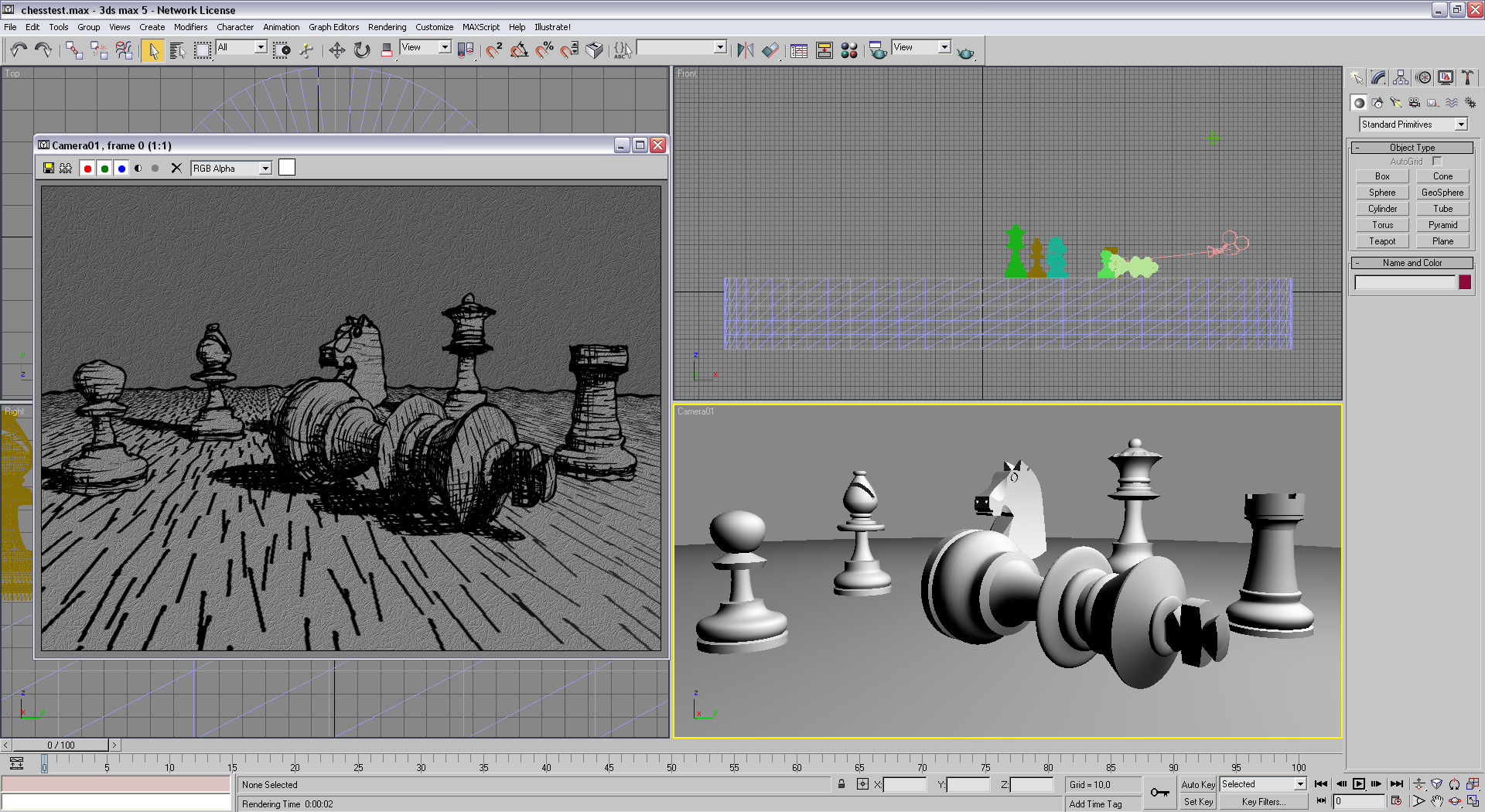The width and height of the screenshot is (1485, 812).
Task: Open the File menu
Action: point(10,27)
